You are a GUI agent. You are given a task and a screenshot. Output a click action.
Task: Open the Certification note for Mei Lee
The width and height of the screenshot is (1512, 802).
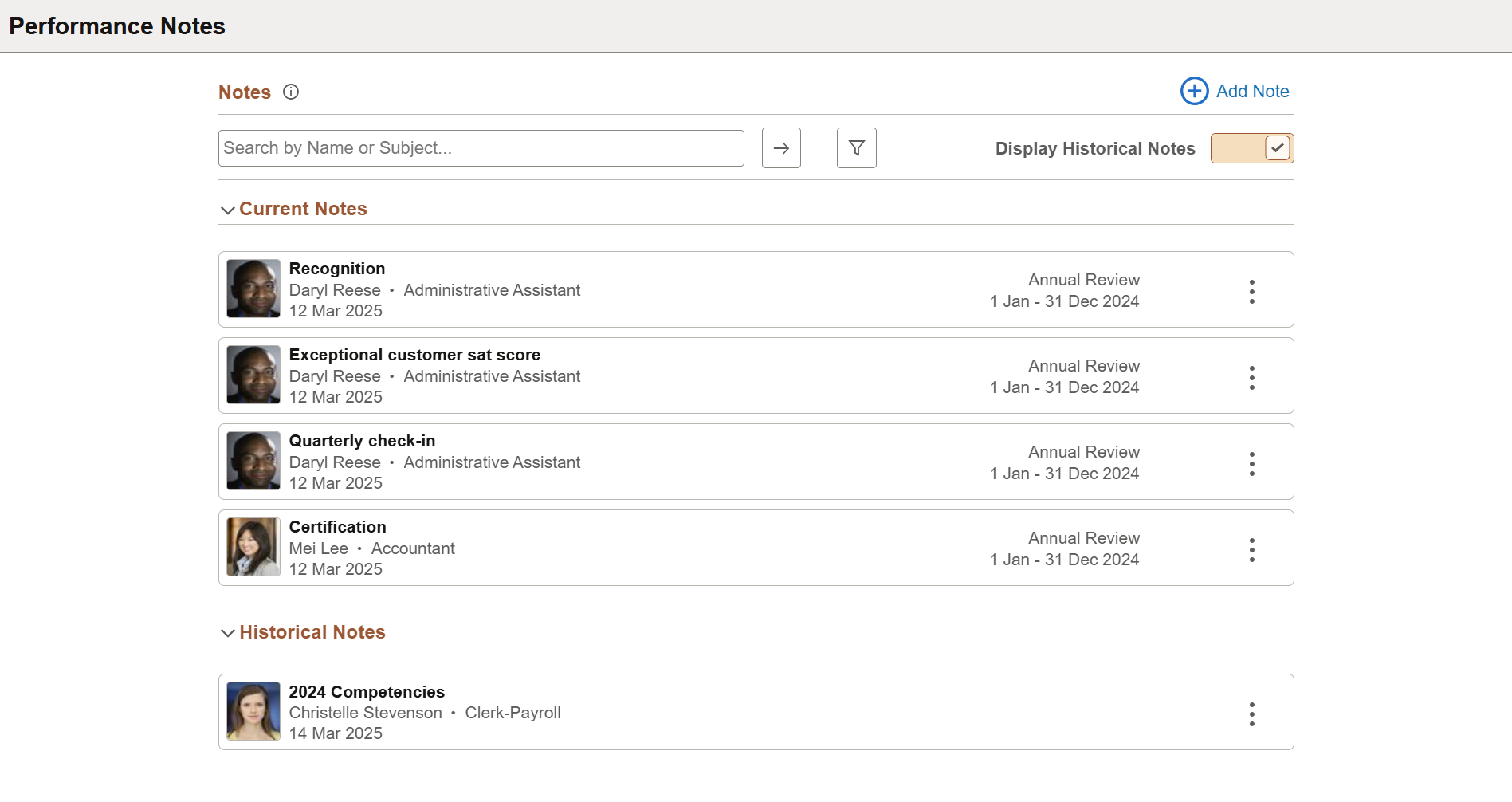[x=337, y=527]
